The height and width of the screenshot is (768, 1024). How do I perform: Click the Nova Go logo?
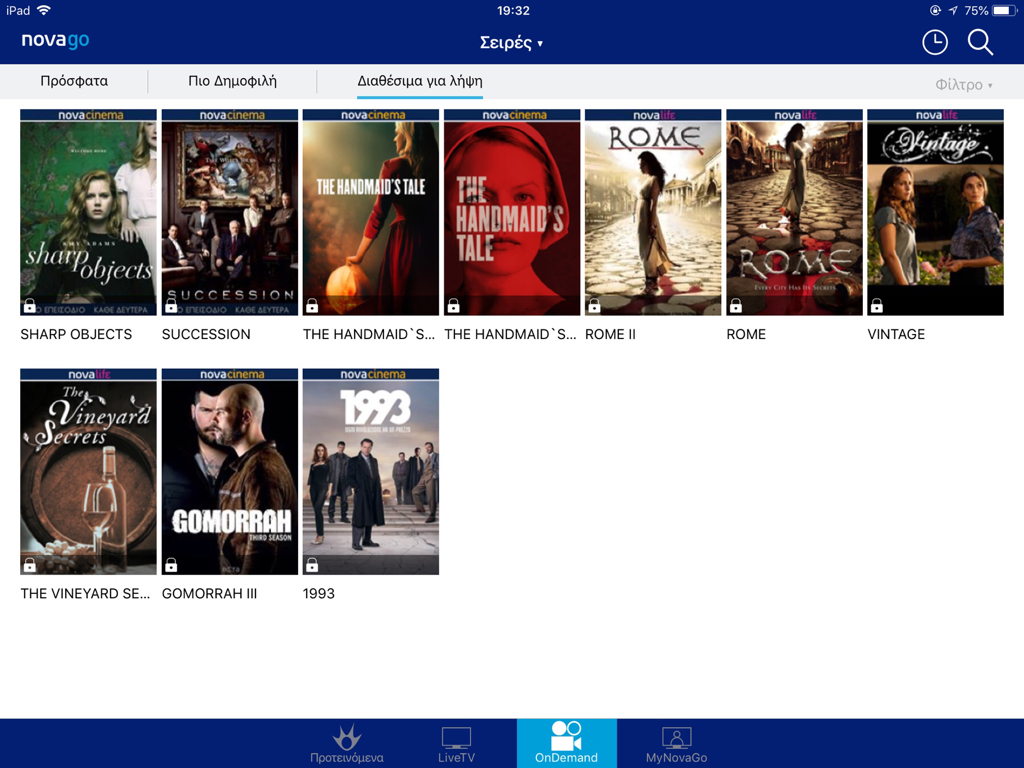(x=56, y=40)
